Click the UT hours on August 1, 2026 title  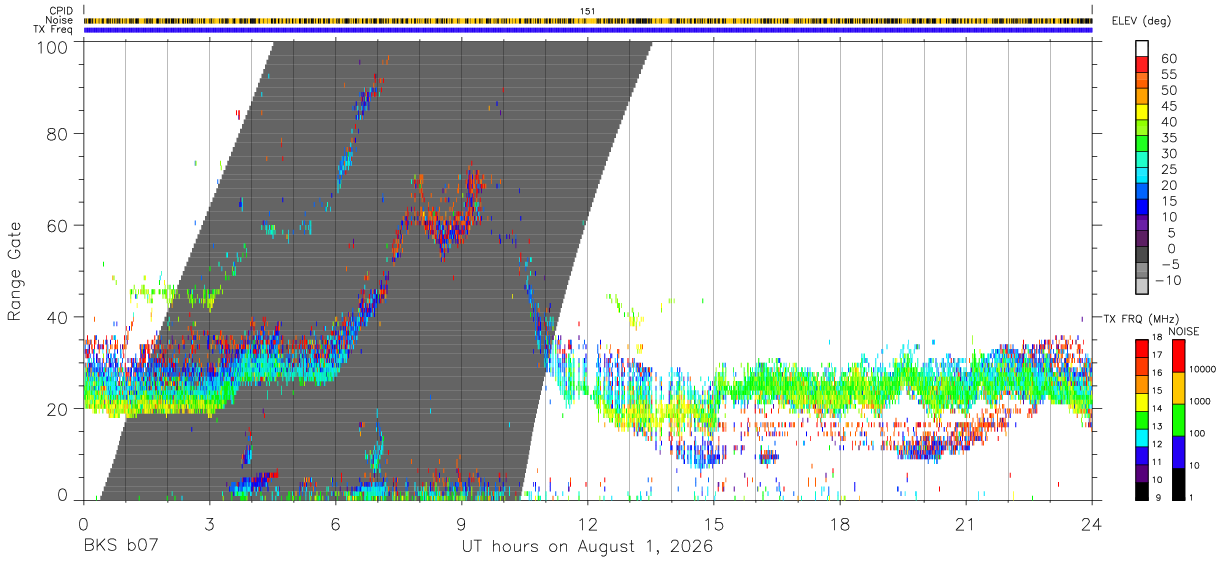tap(587, 547)
